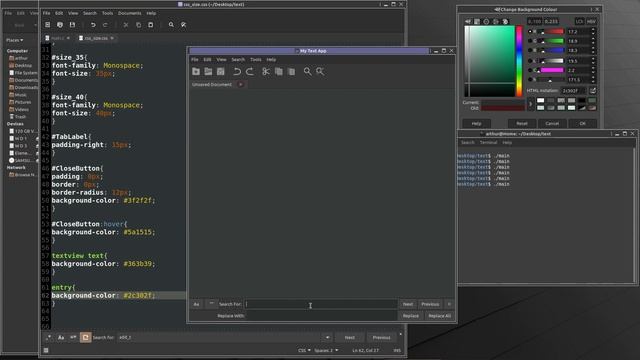
Task: Click open file icon in css editor toolbar
Action: [60, 25]
